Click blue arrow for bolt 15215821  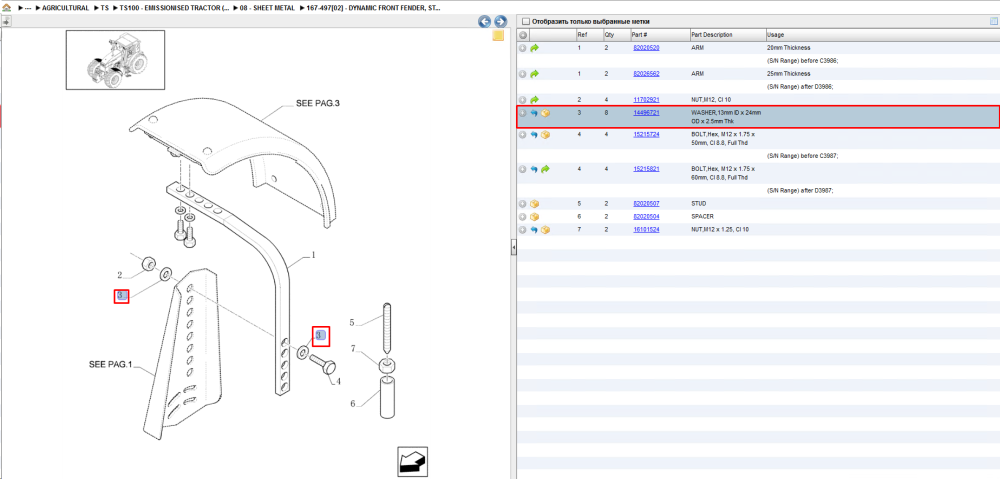pos(534,169)
